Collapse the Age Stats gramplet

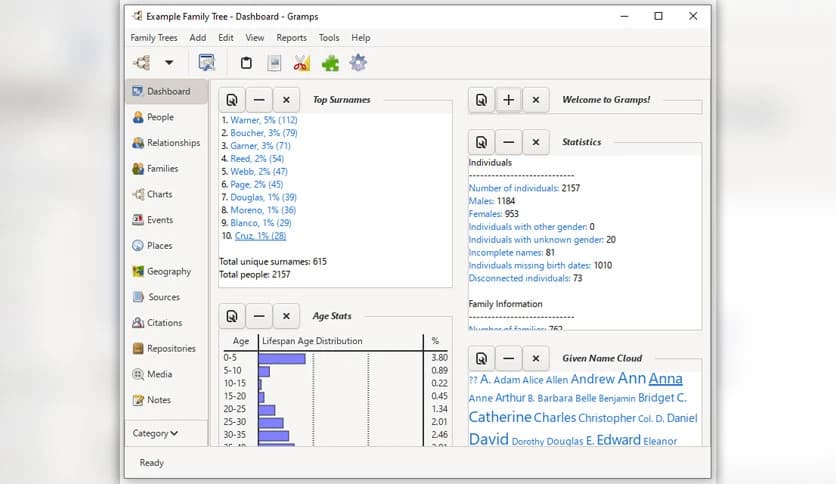pyautogui.click(x=259, y=316)
